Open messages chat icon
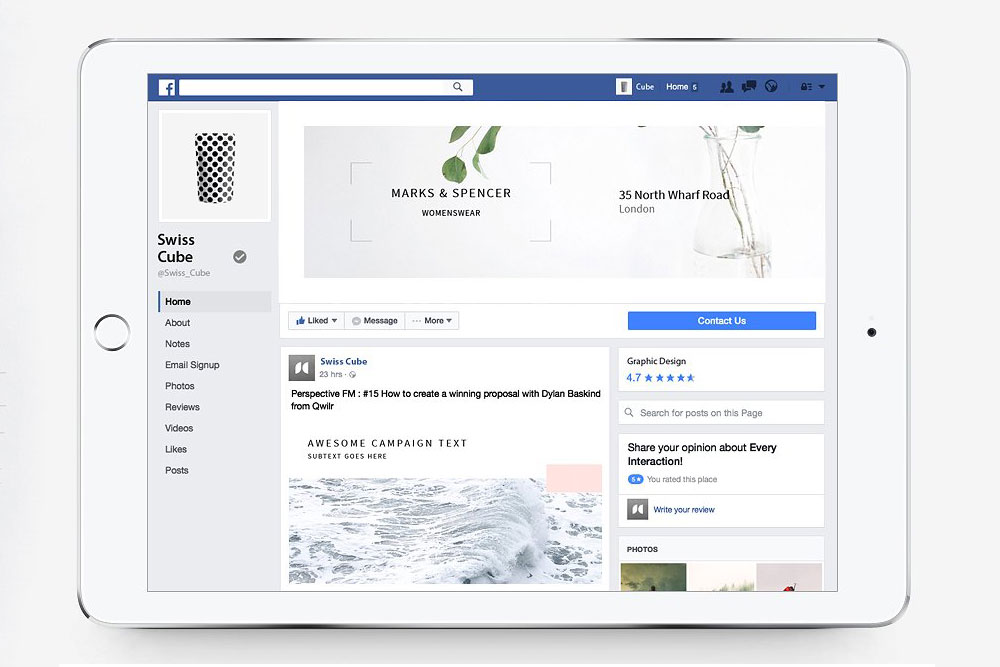This screenshot has height=667, width=1000. coord(749,86)
